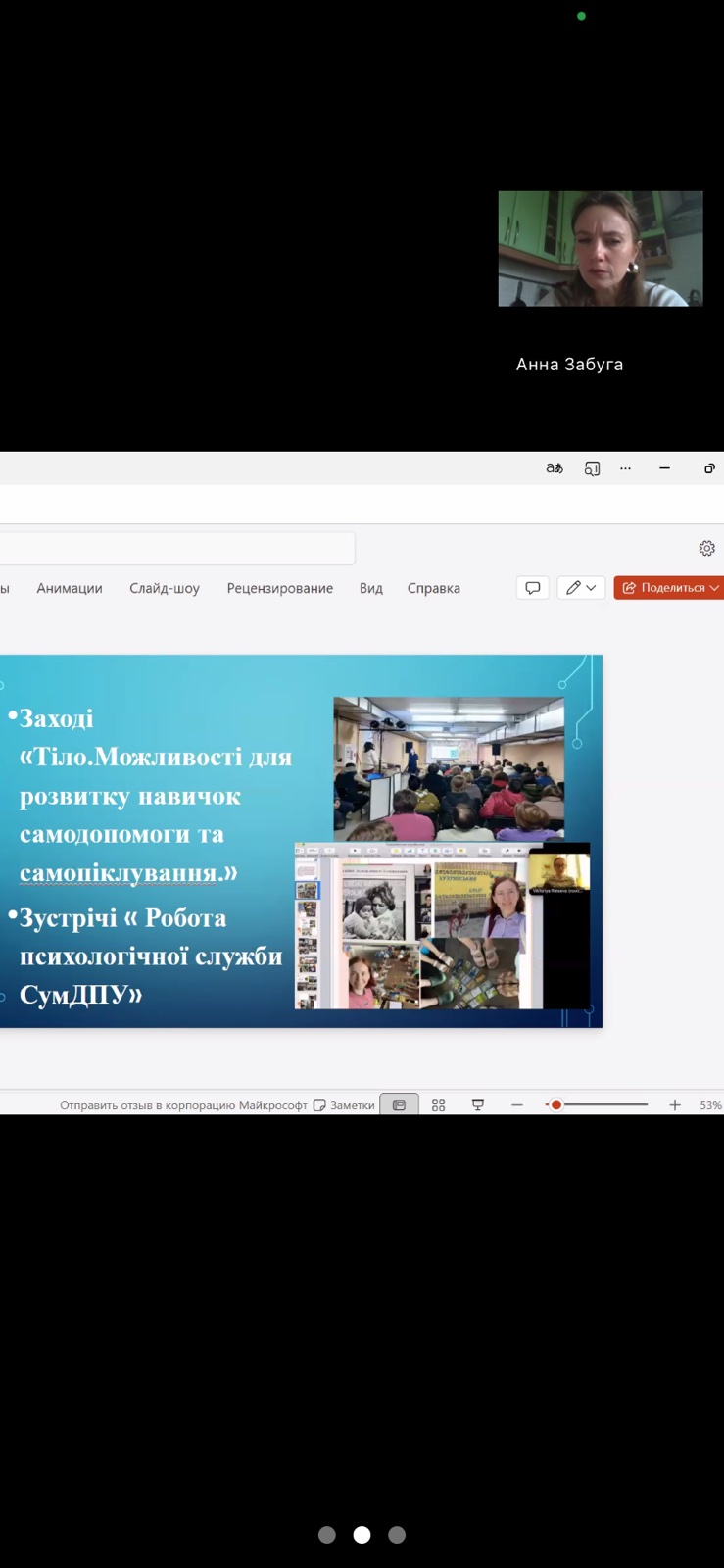Image resolution: width=724 pixels, height=1568 pixels.
Task: Open the Поделиться share dropdown
Action: [671, 588]
